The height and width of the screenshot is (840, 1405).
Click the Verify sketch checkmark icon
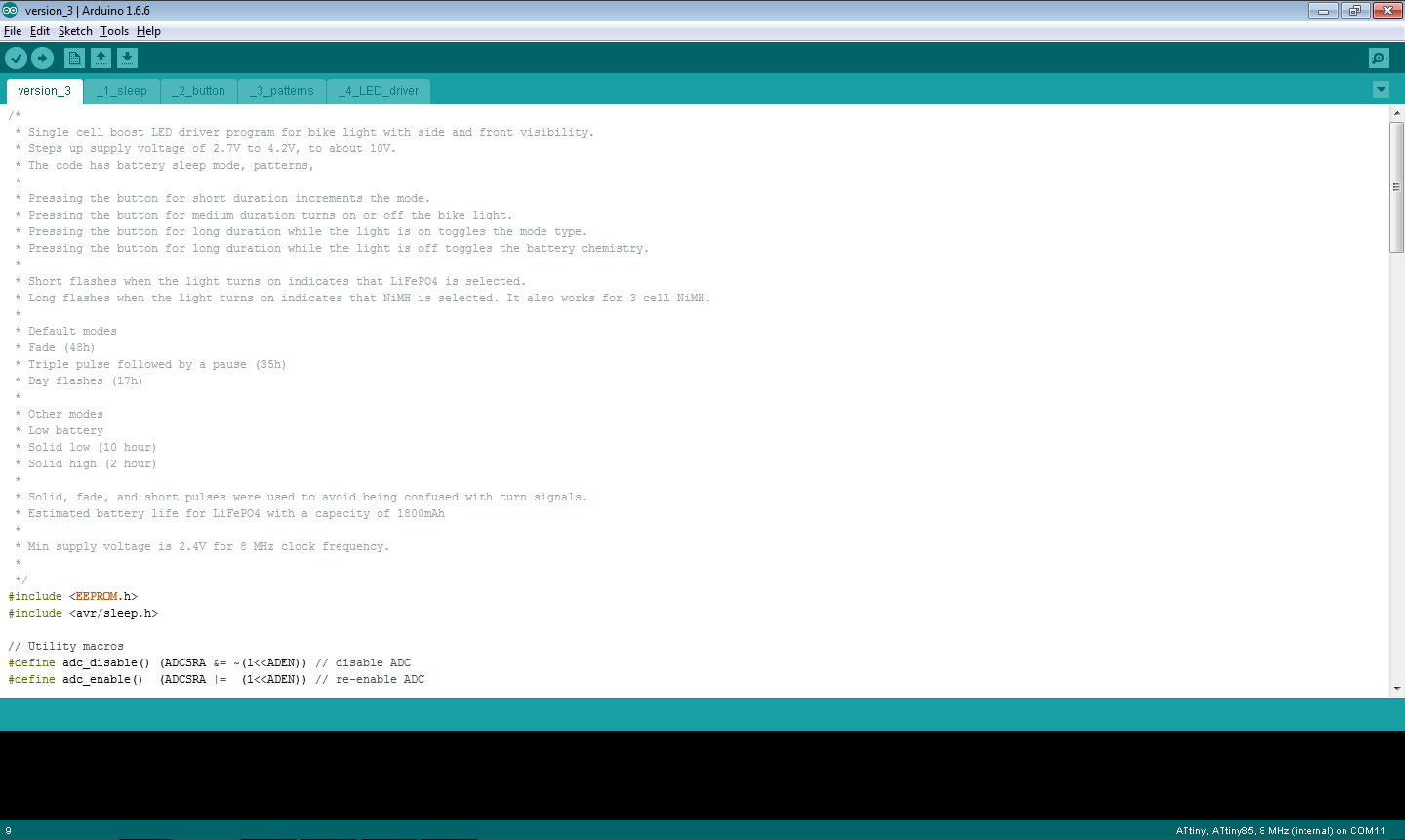[16, 59]
